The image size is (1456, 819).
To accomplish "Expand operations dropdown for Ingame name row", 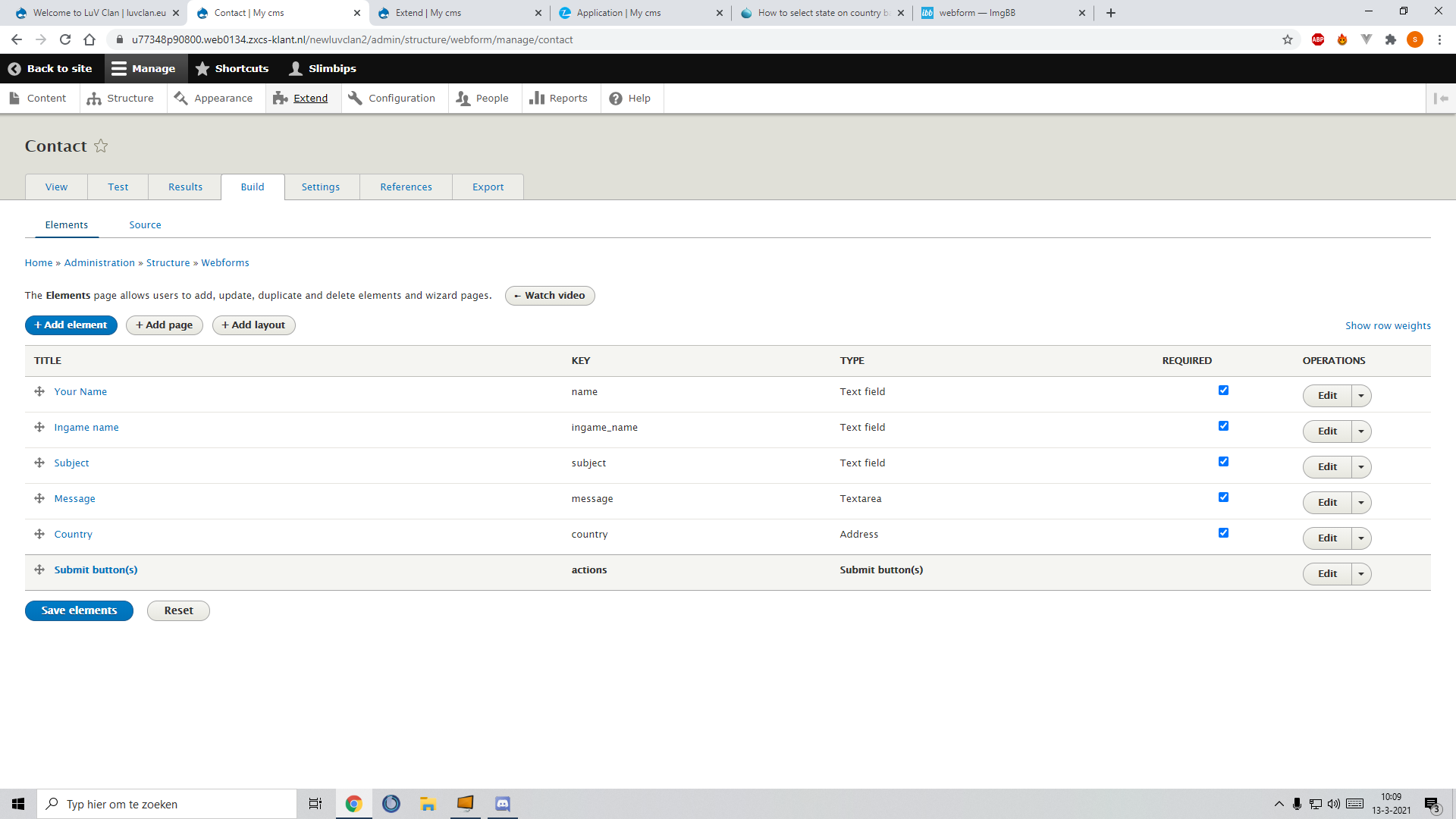I will tap(1361, 431).
